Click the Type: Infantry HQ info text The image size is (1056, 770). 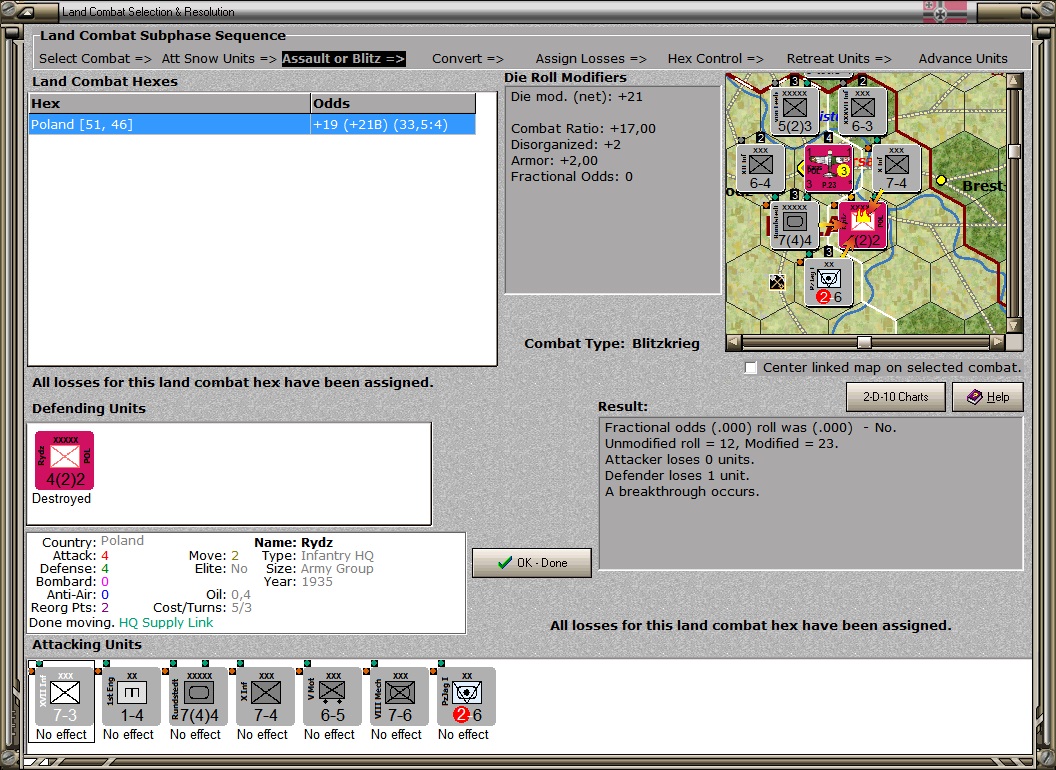318,556
